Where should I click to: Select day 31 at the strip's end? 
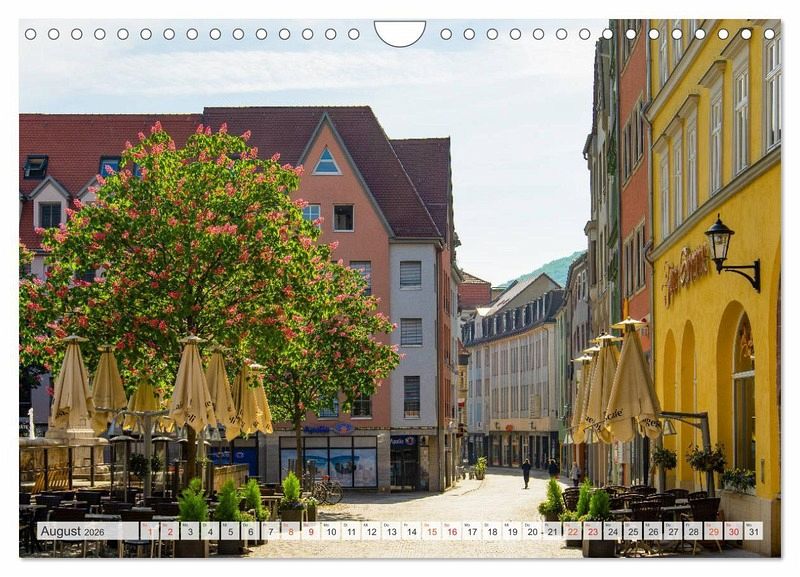click(x=752, y=531)
